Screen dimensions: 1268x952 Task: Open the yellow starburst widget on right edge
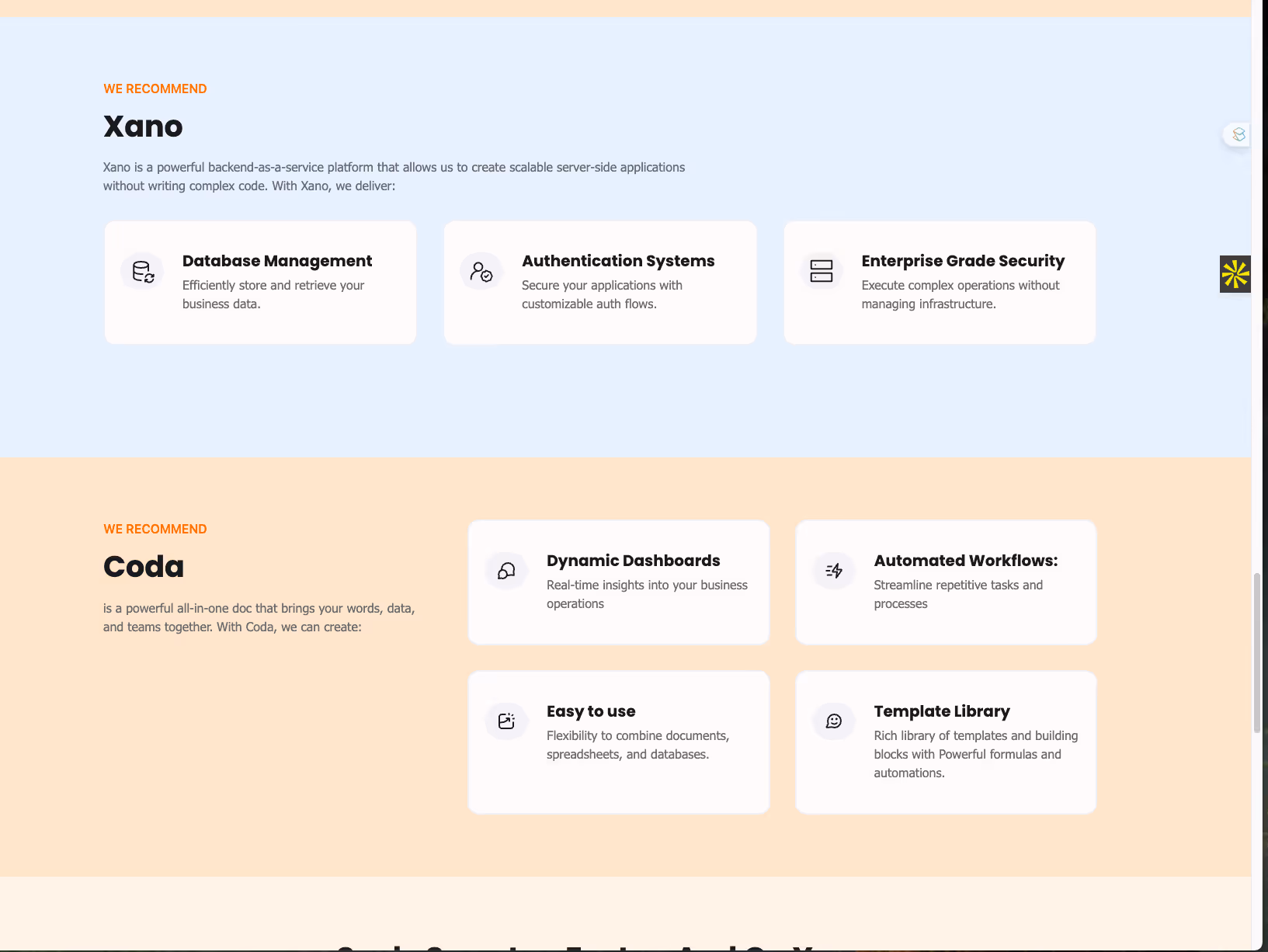pos(1235,274)
